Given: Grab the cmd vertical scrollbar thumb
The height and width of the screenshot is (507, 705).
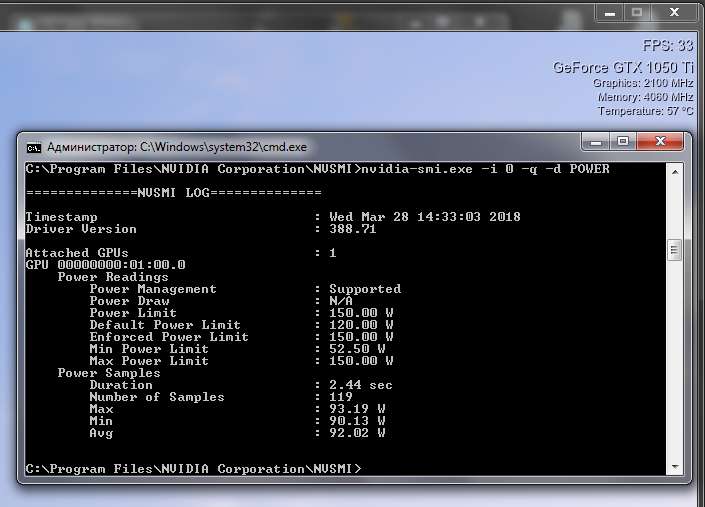Looking at the screenshot, I should tap(674, 250).
